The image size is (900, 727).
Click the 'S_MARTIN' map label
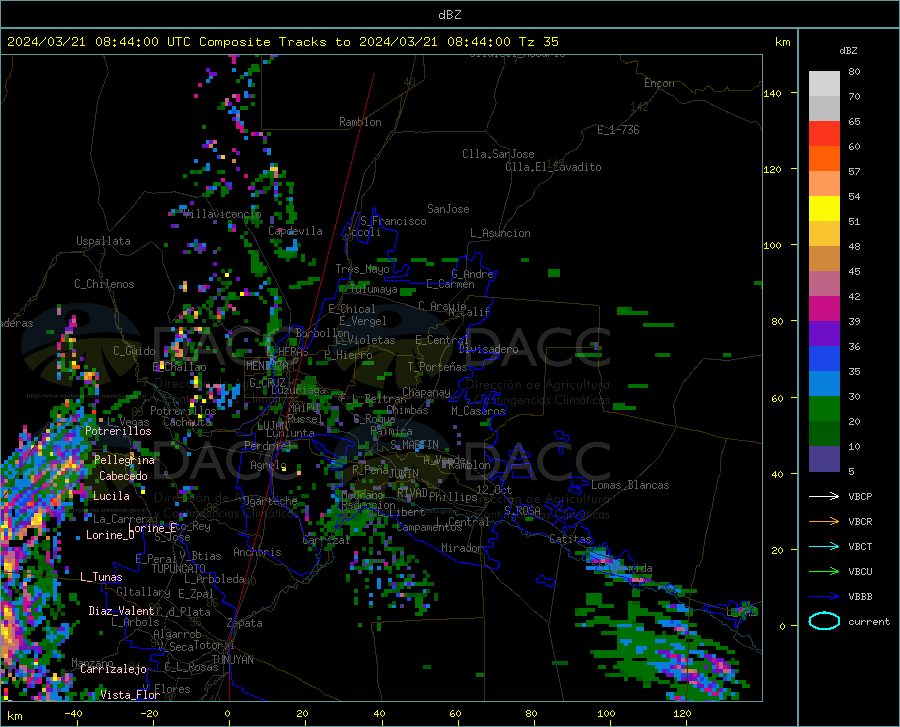tap(414, 445)
